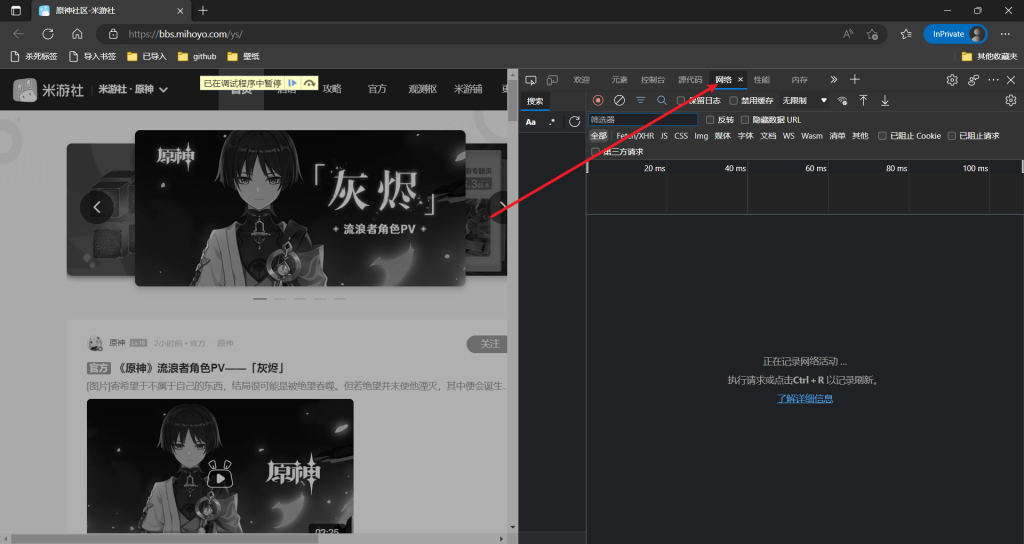Click the 了解详细信息 link
The width and height of the screenshot is (1024, 544).
click(x=804, y=398)
